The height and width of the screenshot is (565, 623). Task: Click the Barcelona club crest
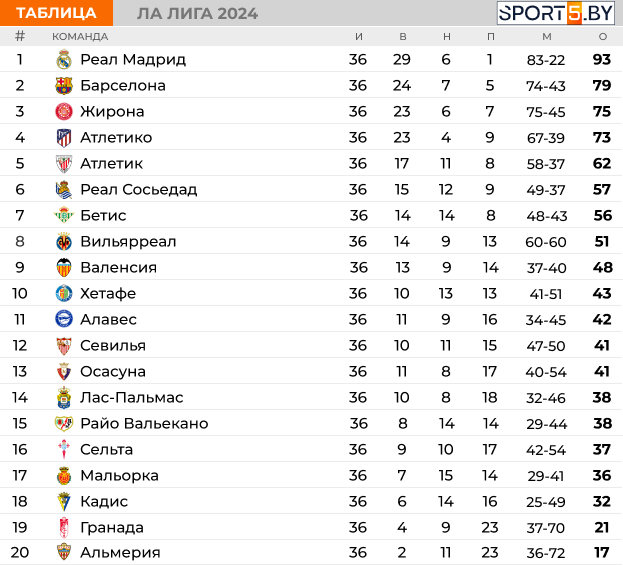[64, 86]
